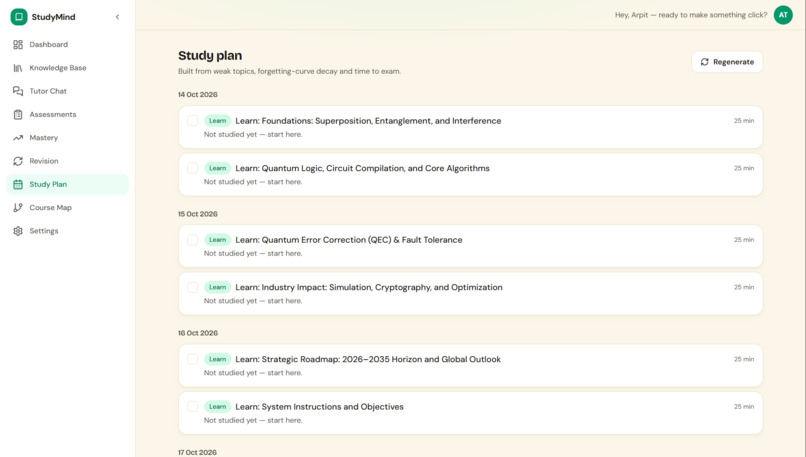This screenshot has height=457, width=806.
Task: Open 'Learn: Strategic Roadmap: 2026–2035 Horizon' title
Action: (x=368, y=359)
